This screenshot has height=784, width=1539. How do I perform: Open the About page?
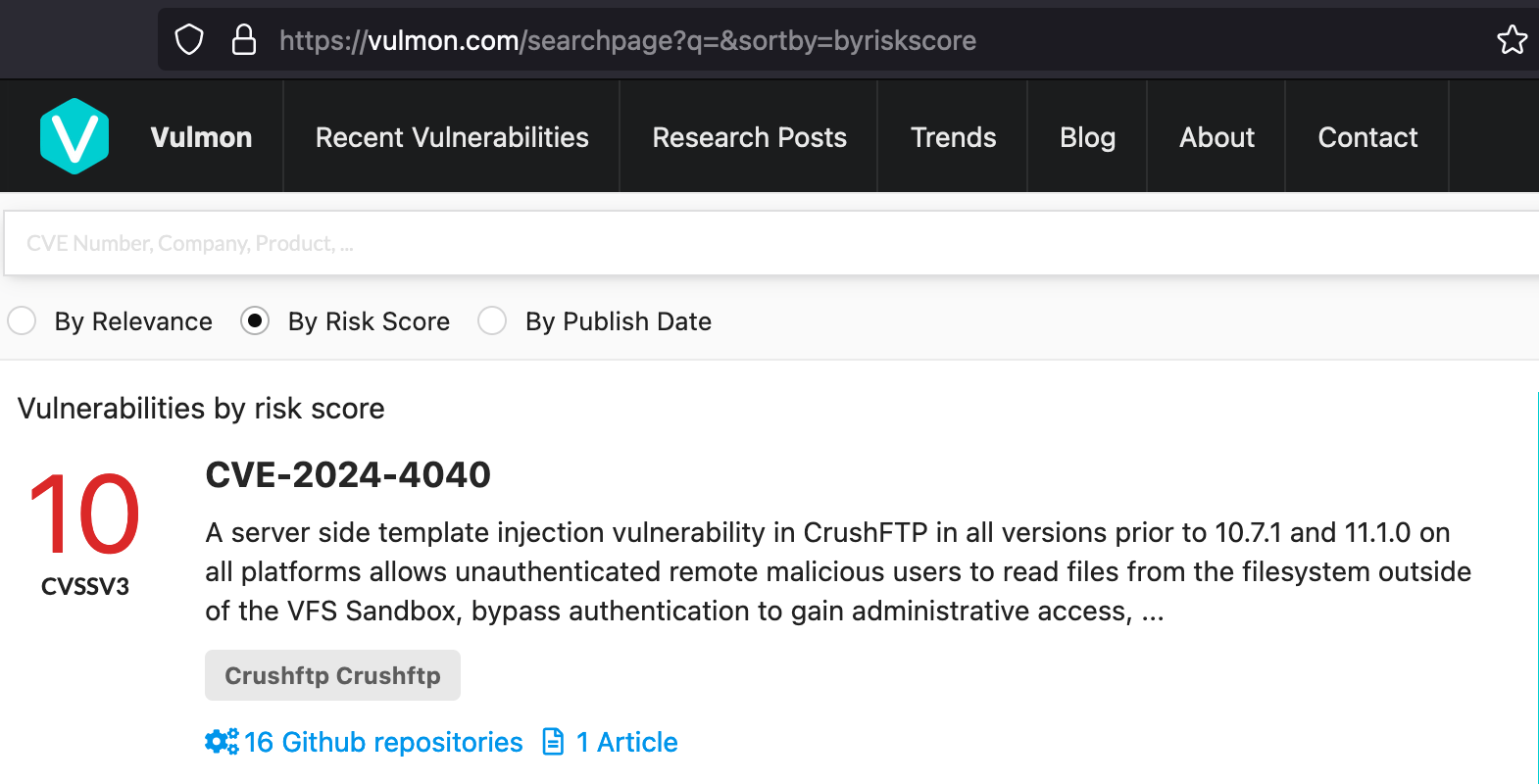(1216, 137)
